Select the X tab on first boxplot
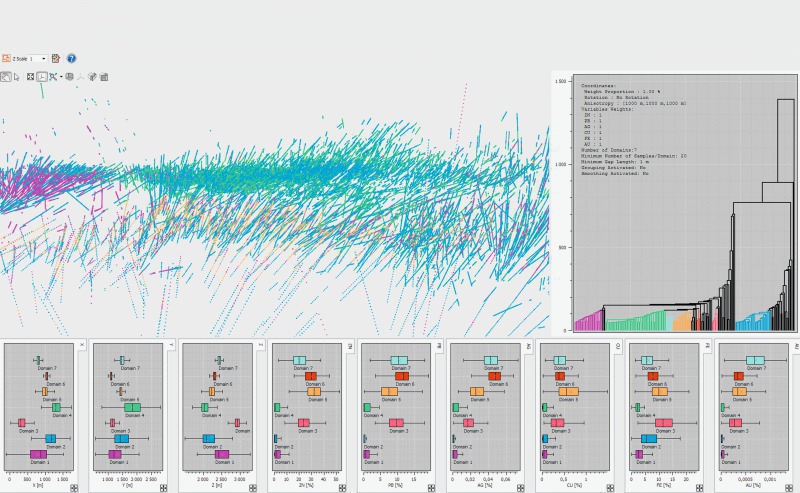Image resolution: width=800 pixels, height=493 pixels. (x=82, y=346)
